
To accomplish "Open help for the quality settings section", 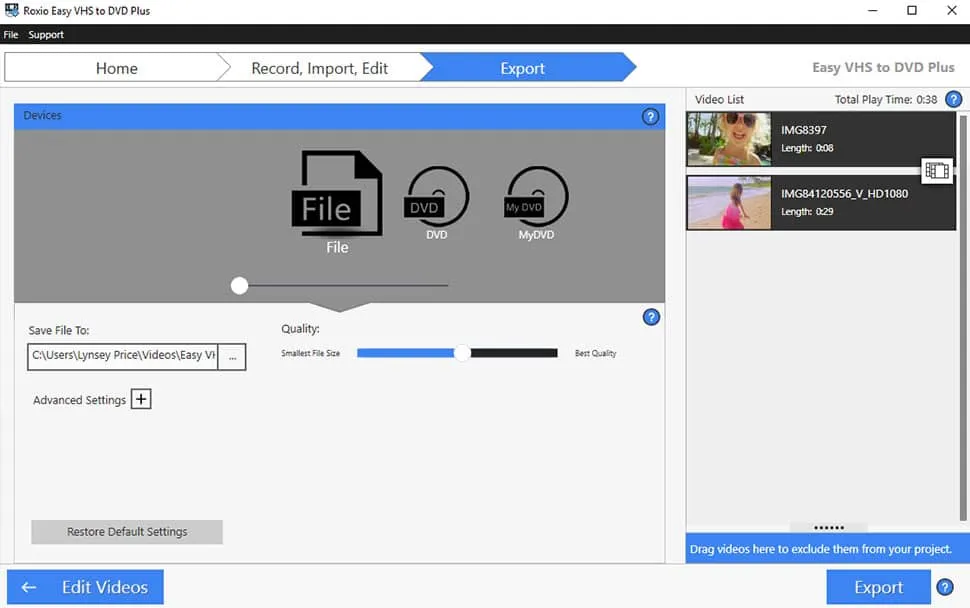I will (651, 317).
